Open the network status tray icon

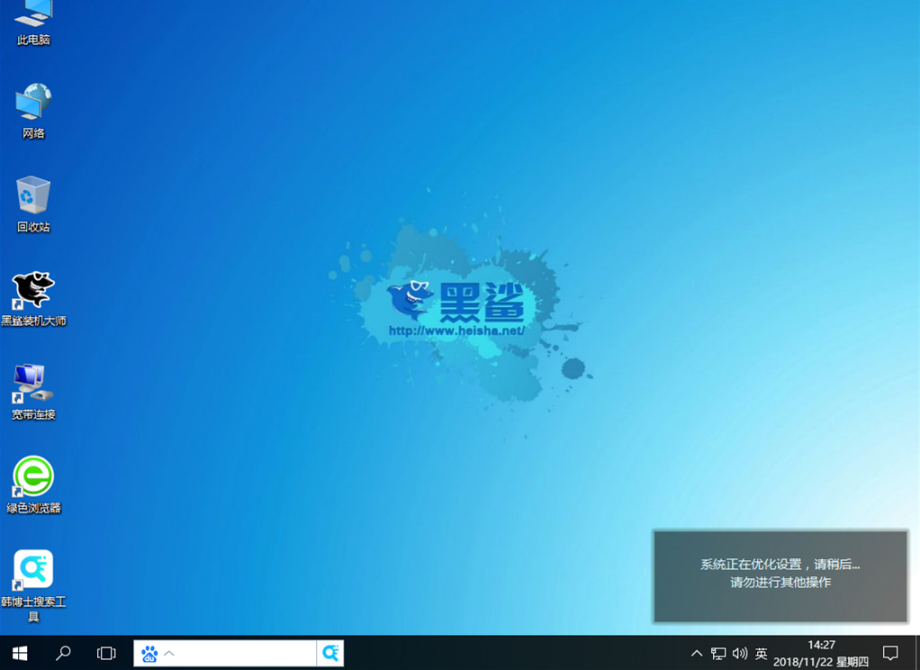717,653
